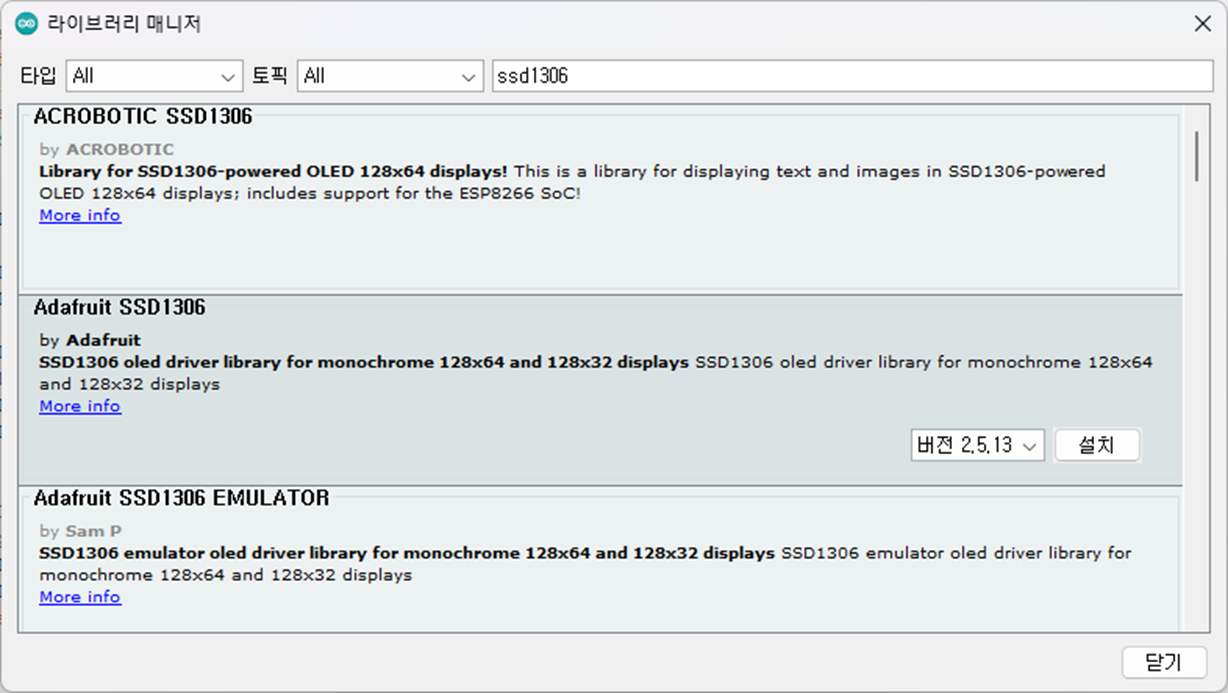Open More info link for ACROBOTIC SSD1306

coord(80,215)
